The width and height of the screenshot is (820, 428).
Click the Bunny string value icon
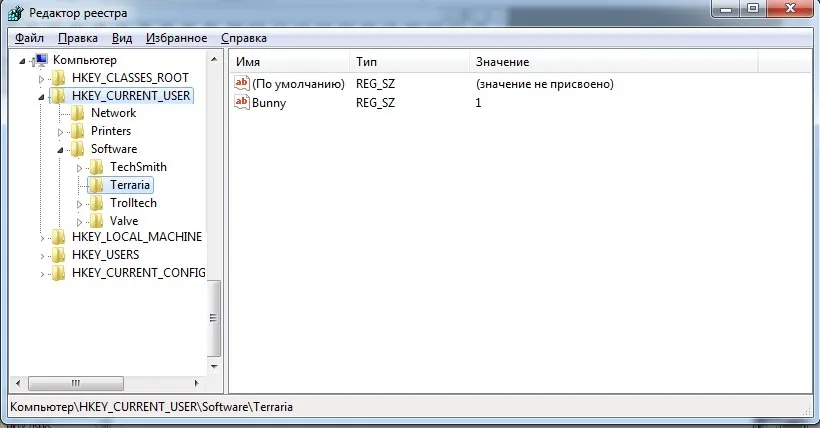[x=241, y=103]
